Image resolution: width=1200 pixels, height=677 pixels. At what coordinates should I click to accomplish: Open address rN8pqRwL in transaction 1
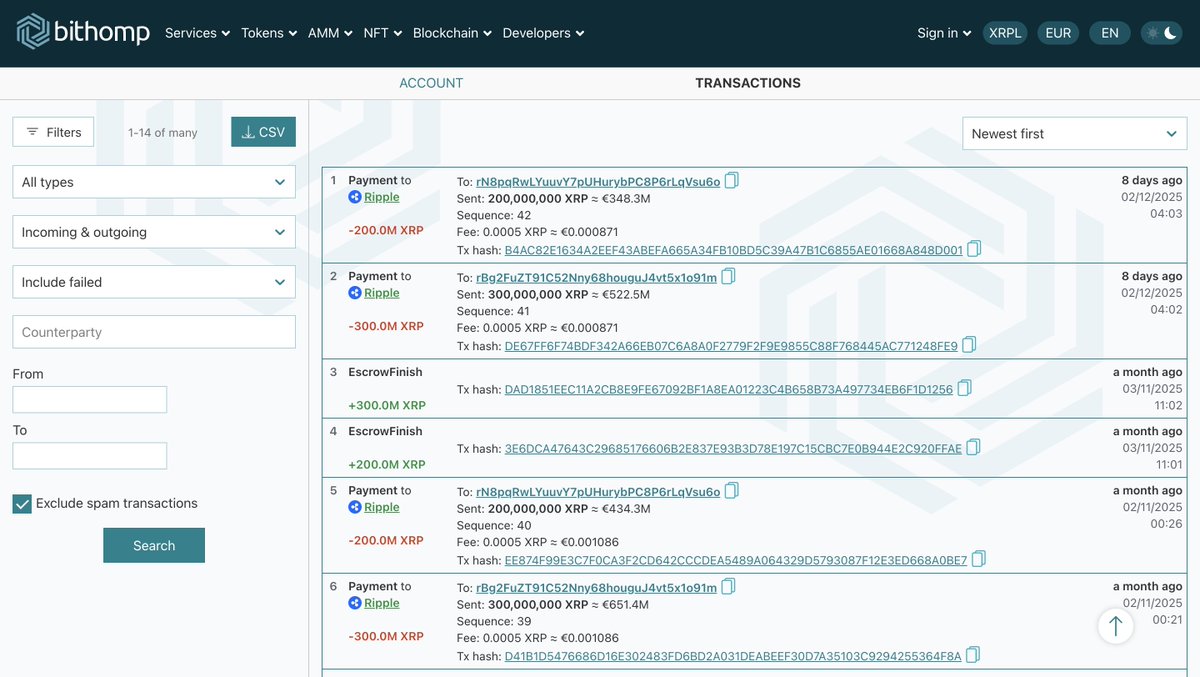pos(598,182)
